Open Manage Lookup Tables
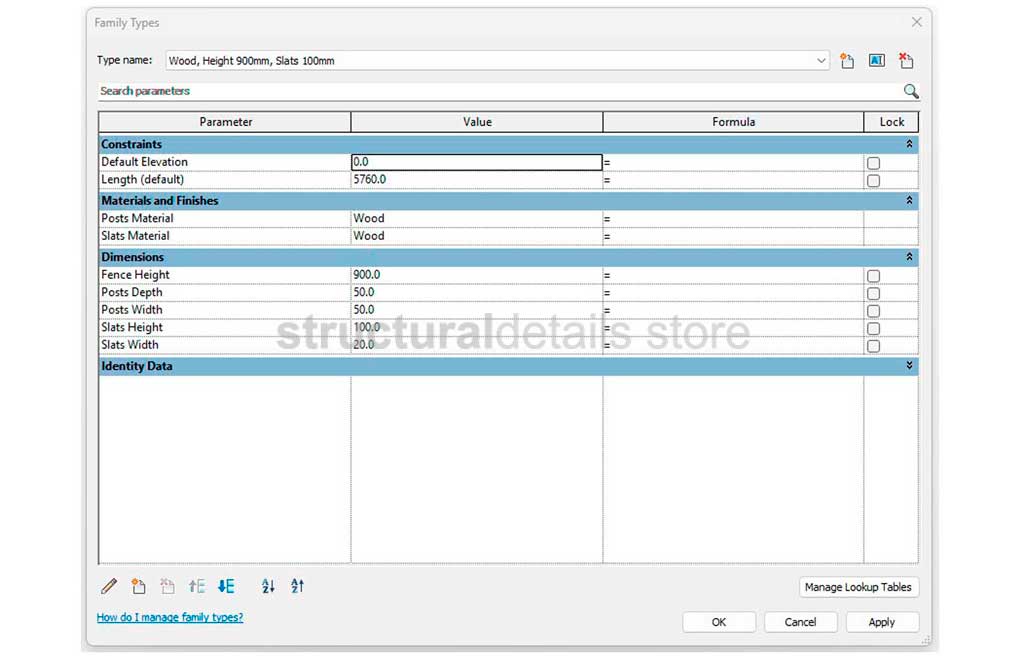 [858, 587]
